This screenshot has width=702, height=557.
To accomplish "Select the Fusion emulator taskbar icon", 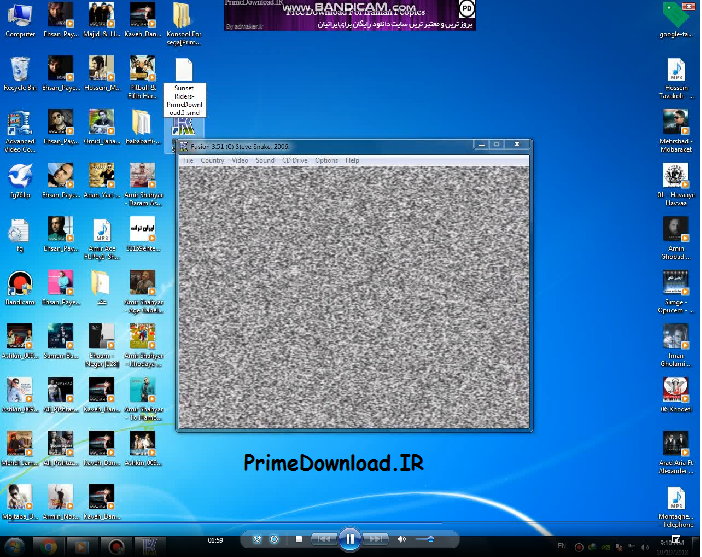I will [x=150, y=547].
